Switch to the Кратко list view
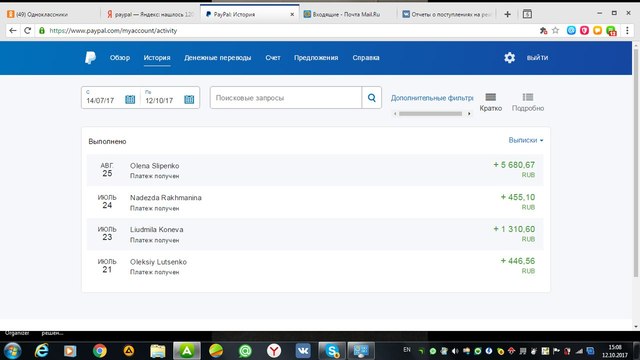Screen dimensions: 640x360 tap(491, 102)
